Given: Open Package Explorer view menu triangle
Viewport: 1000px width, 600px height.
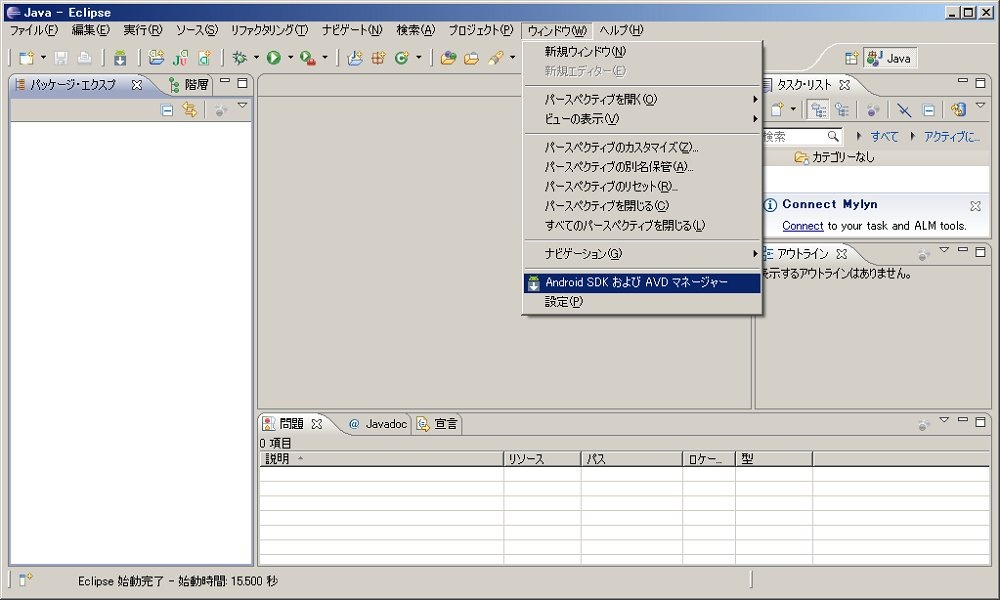Looking at the screenshot, I should pyautogui.click(x=242, y=106).
